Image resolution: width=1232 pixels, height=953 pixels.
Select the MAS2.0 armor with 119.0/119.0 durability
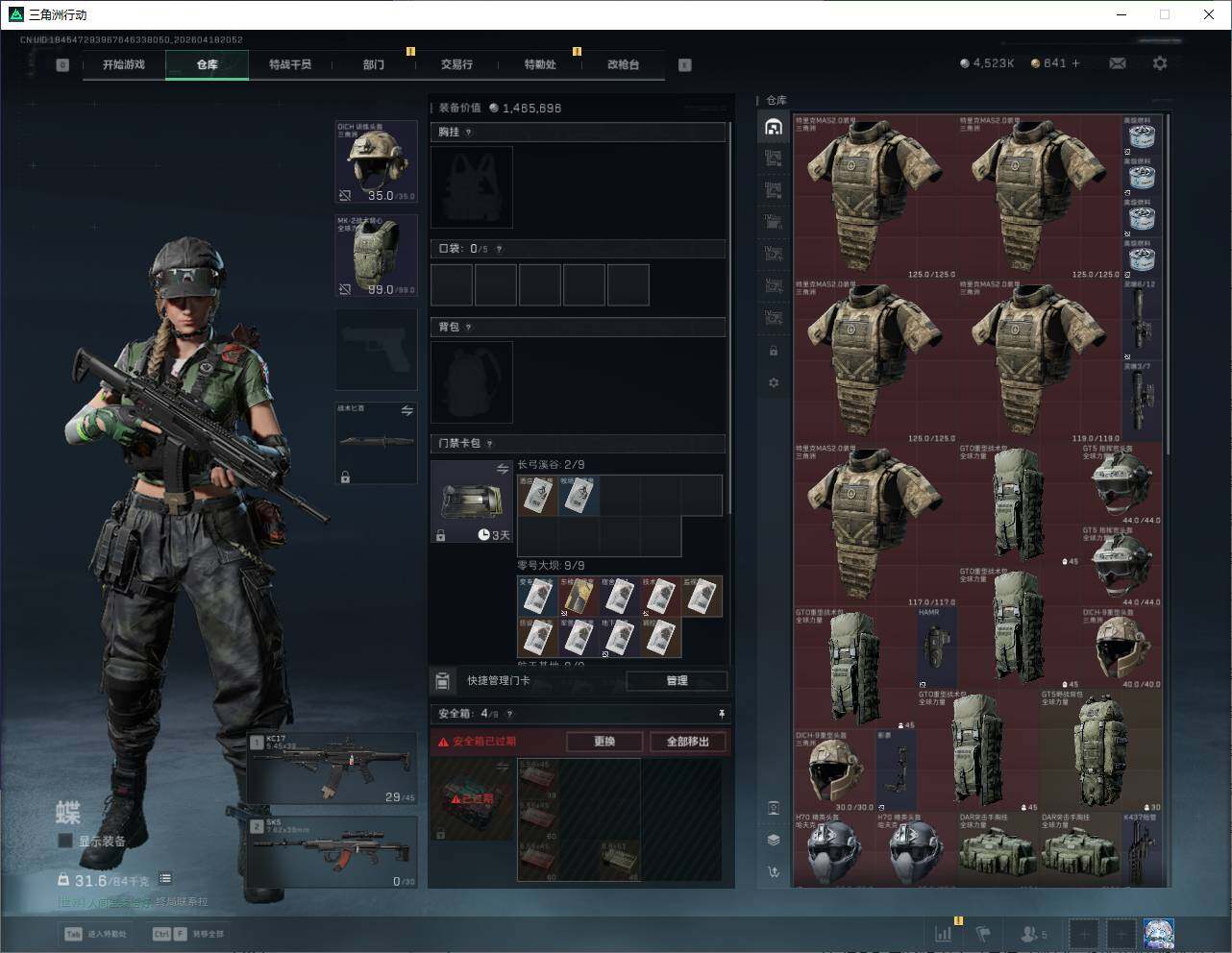(1040, 361)
